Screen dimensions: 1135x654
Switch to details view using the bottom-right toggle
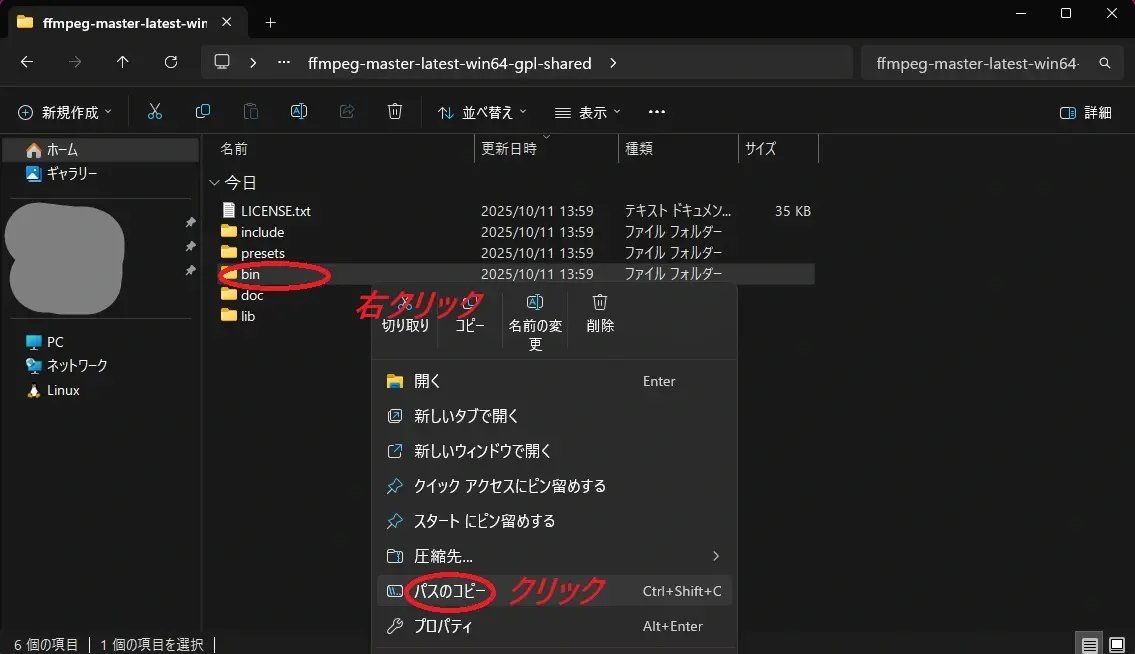(x=1089, y=644)
